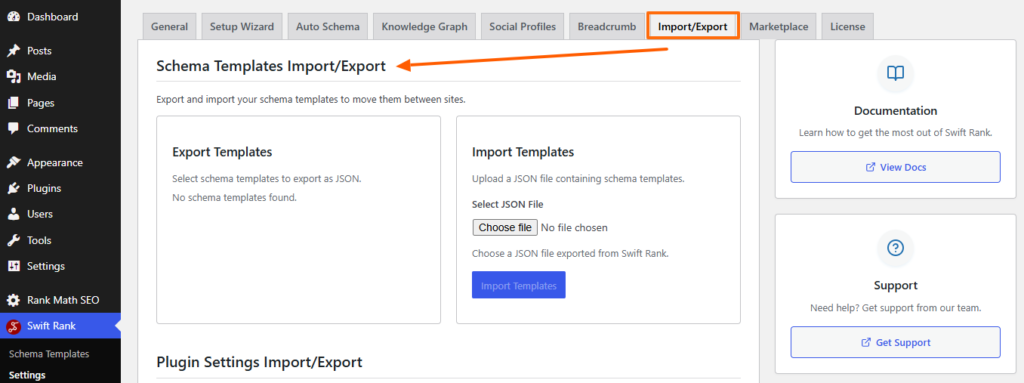Switch to the Auto Schema tab

328,27
